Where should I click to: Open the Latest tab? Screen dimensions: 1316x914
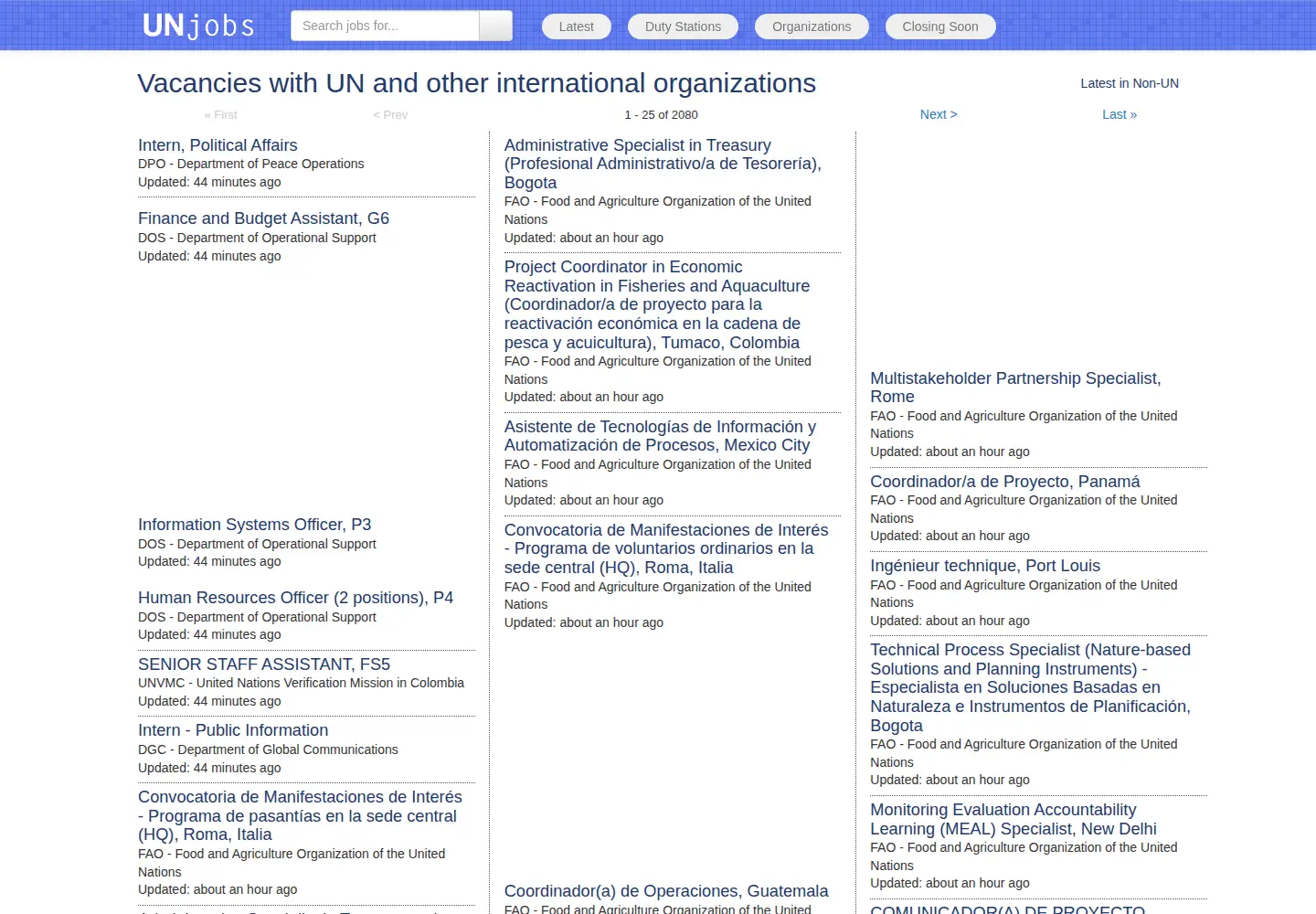tap(577, 27)
